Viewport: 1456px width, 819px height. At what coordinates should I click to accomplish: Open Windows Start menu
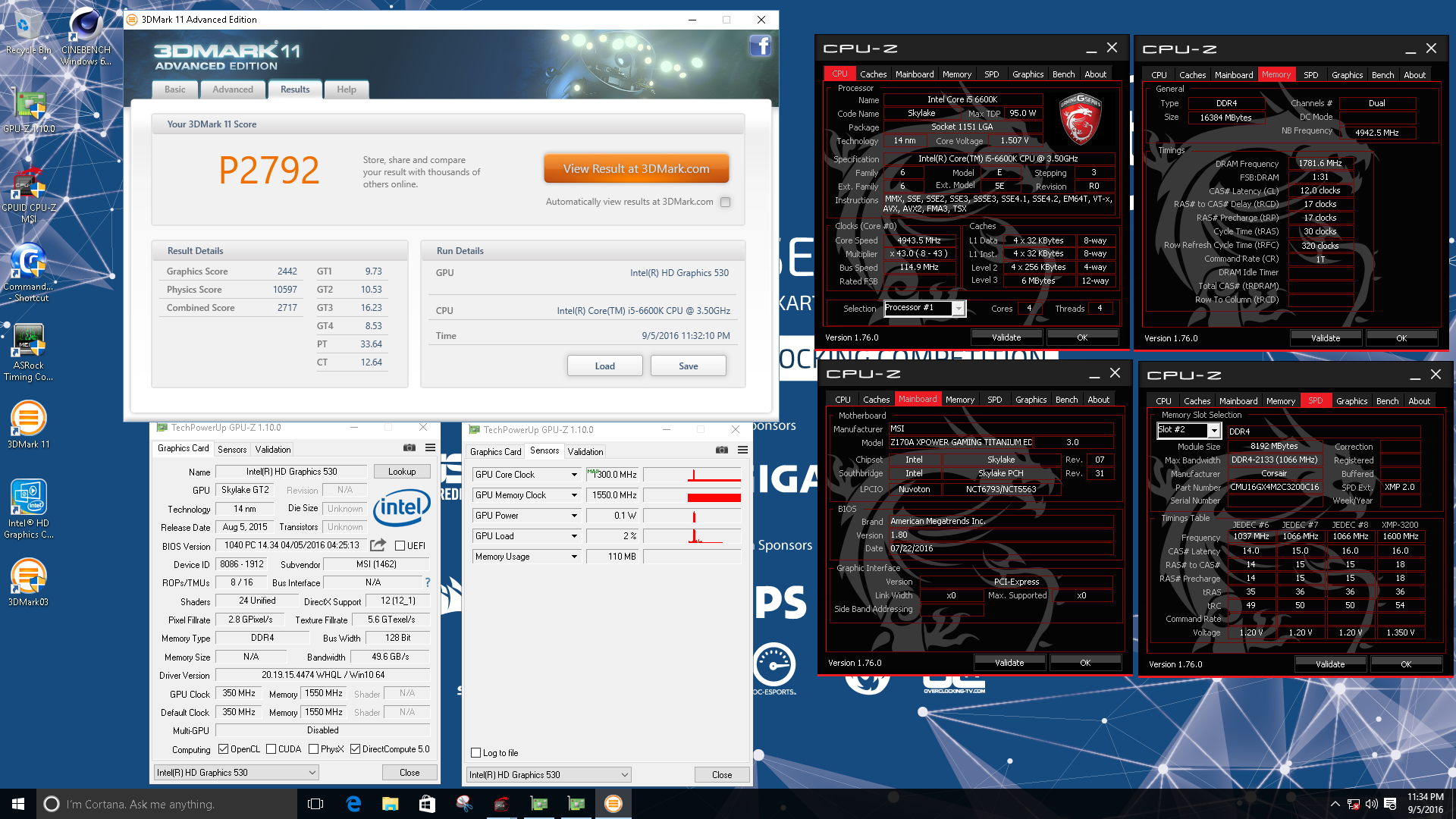click(18, 804)
